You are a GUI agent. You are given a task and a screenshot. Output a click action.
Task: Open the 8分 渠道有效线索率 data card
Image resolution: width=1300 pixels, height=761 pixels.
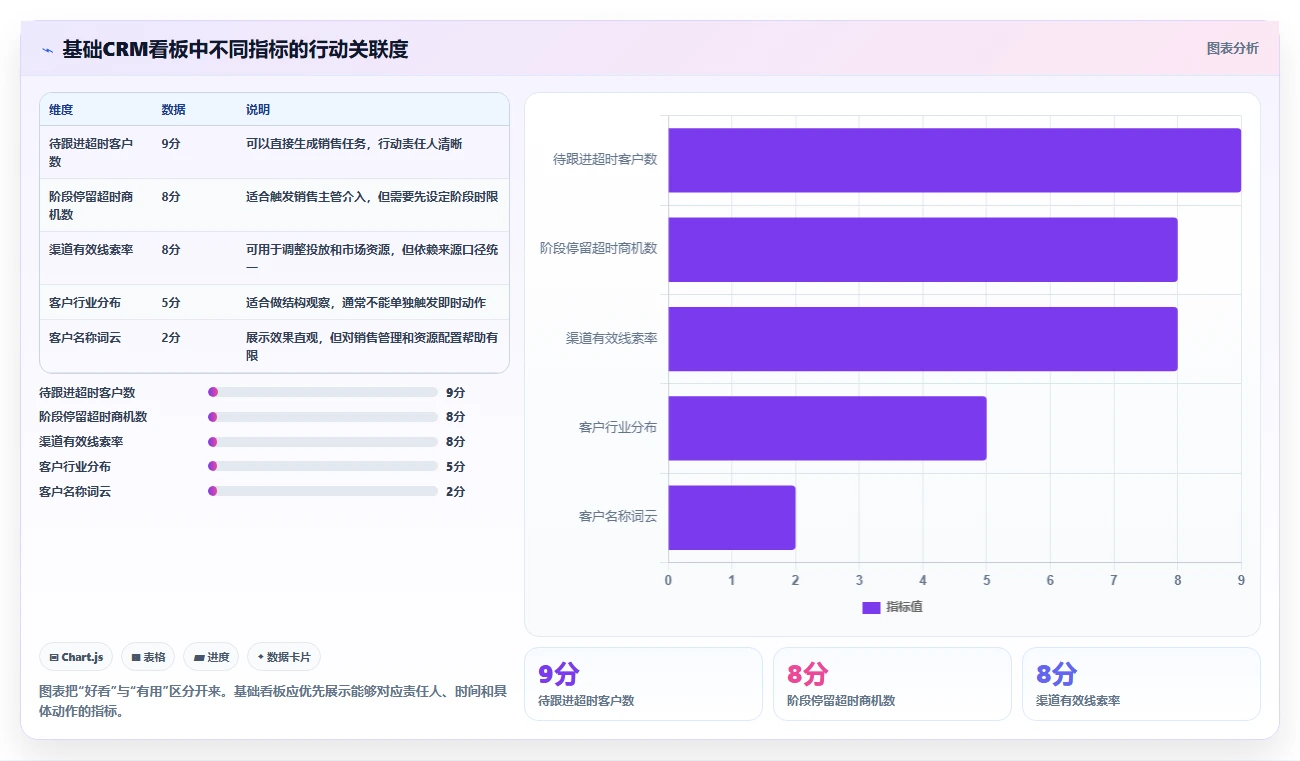[x=1141, y=684]
